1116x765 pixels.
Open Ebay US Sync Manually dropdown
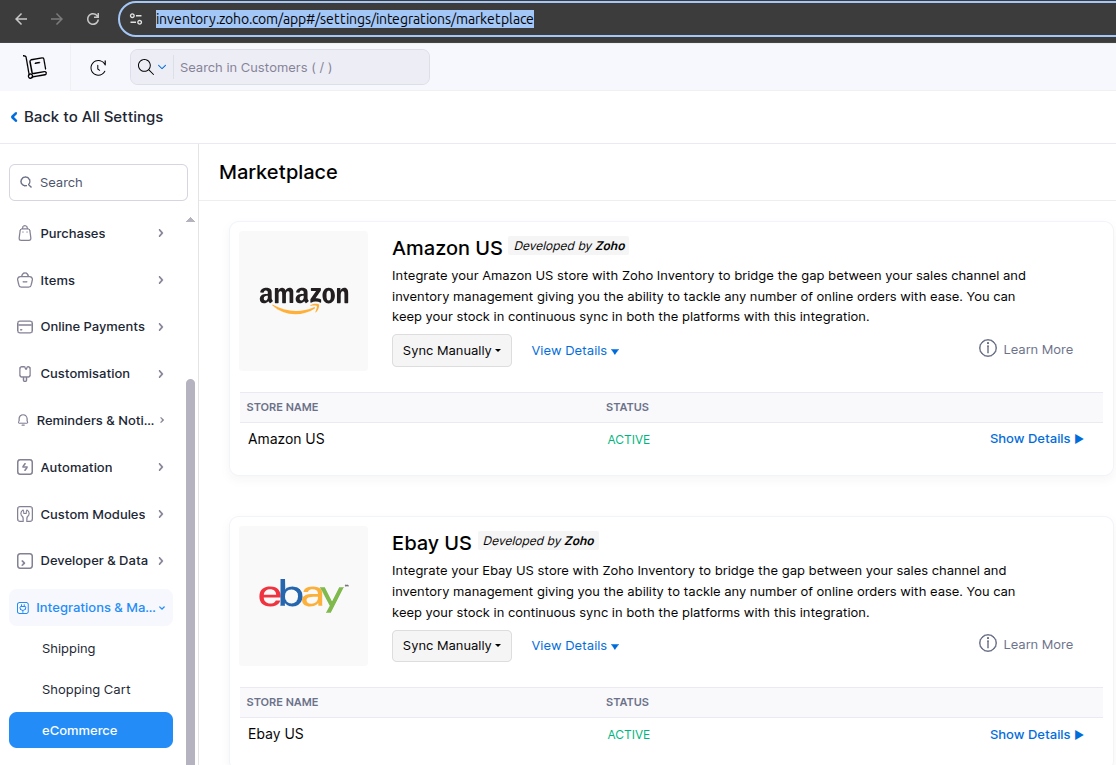tap(451, 646)
